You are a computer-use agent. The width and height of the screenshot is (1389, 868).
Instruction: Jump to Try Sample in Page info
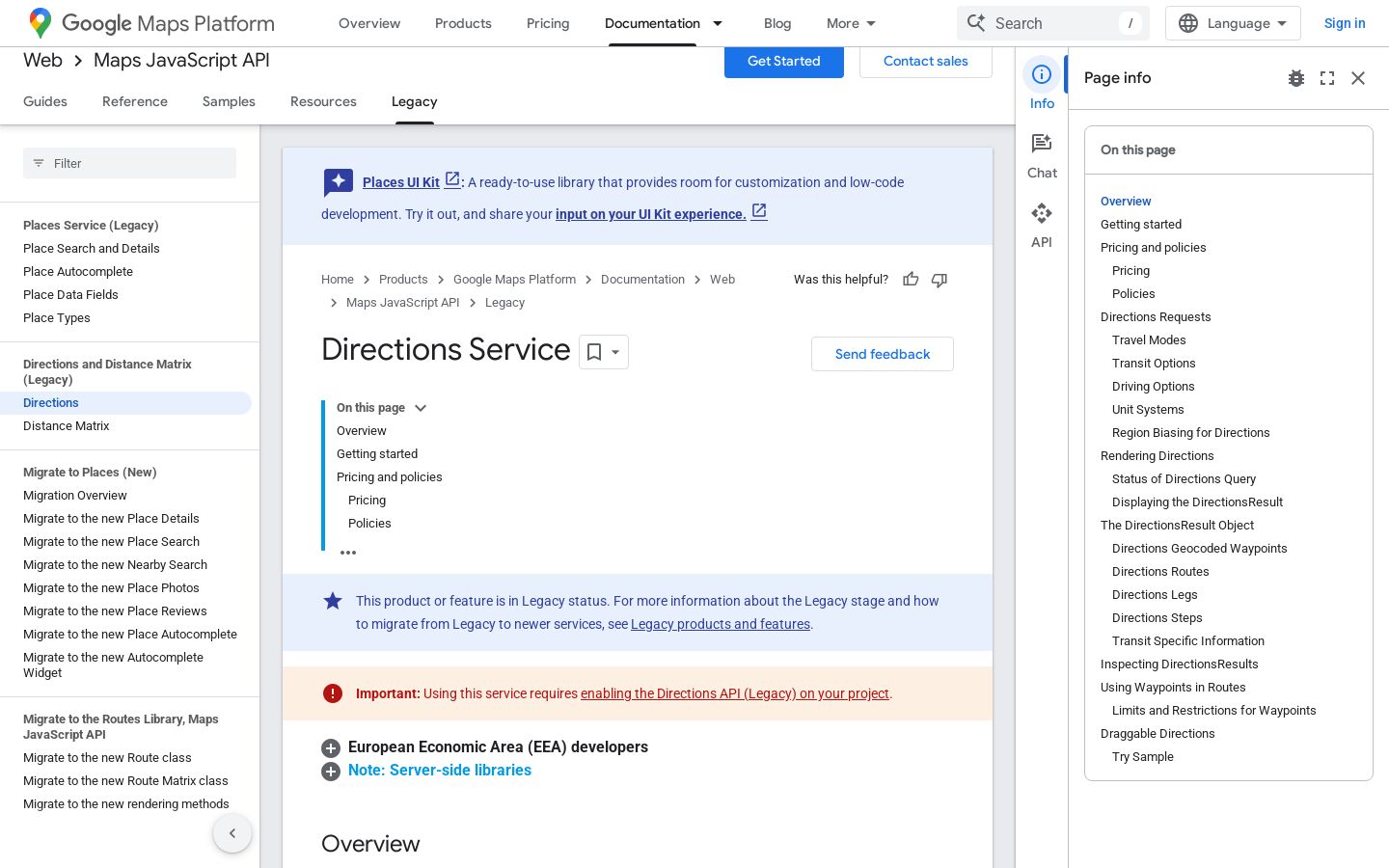coord(1143,757)
